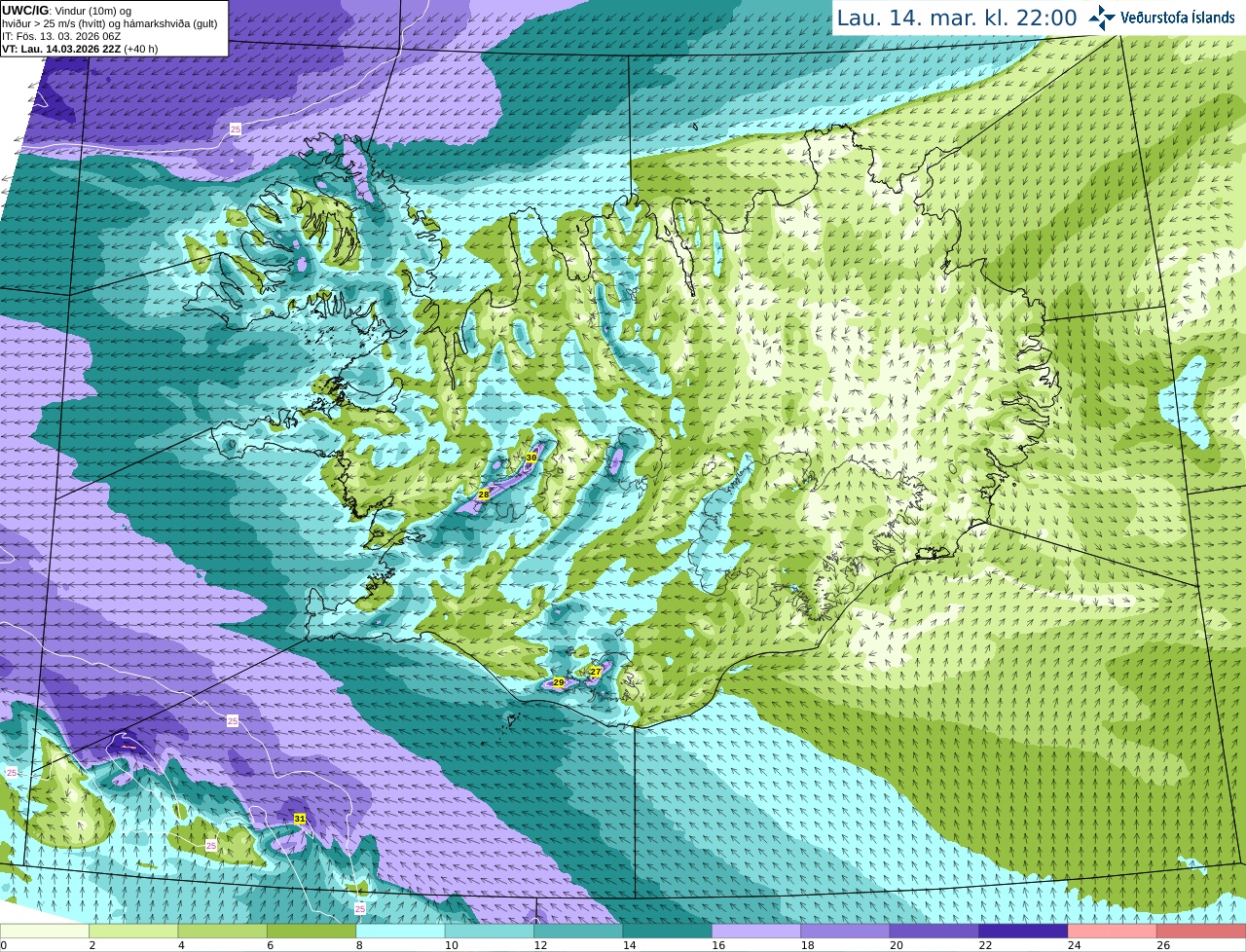Click the legend scale value 0
The height and width of the screenshot is (952, 1246).
click(4, 945)
